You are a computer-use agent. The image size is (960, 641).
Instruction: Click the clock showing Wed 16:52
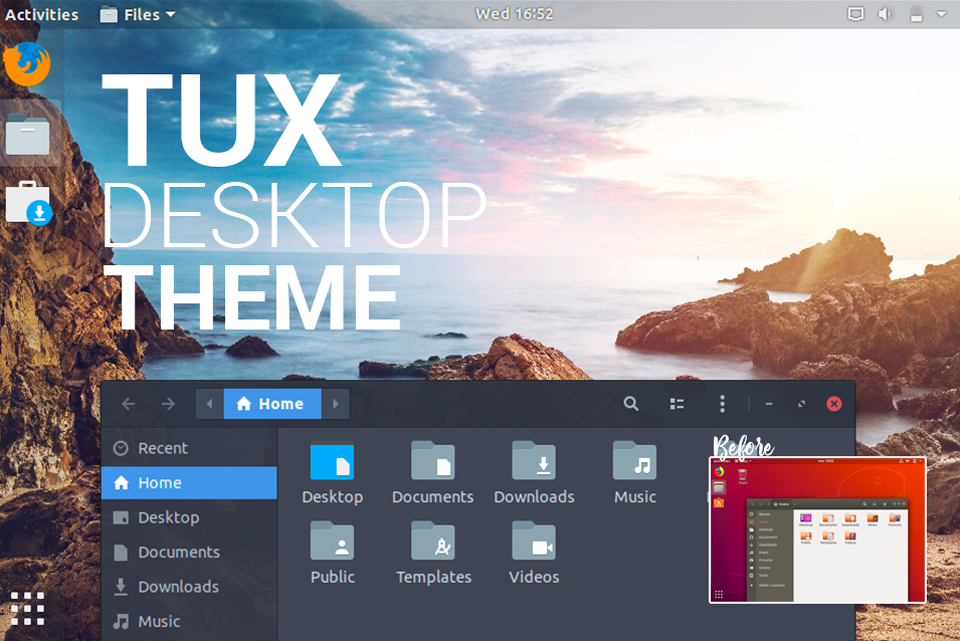[514, 13]
